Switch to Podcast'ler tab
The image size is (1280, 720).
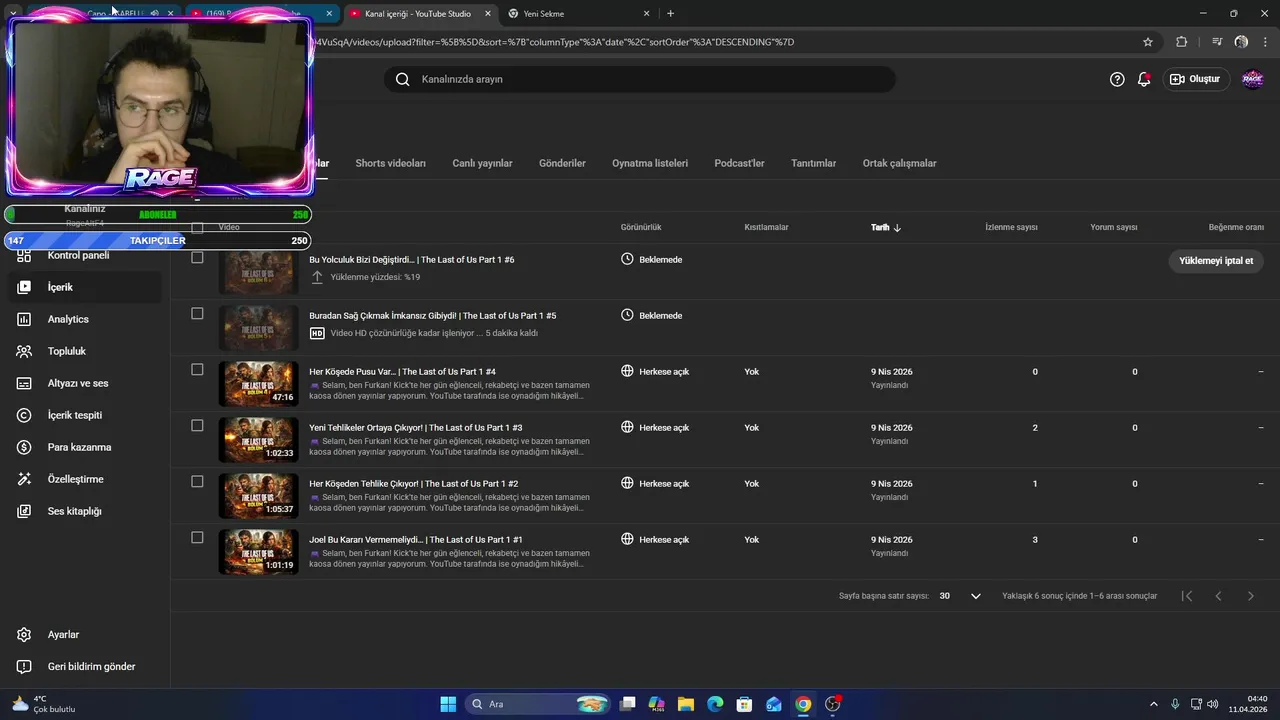point(739,163)
